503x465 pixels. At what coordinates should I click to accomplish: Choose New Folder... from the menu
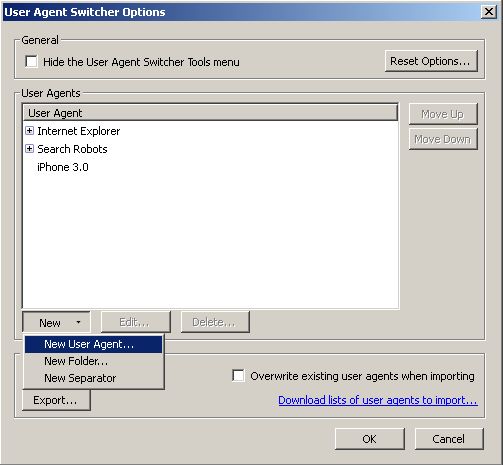coord(93,361)
